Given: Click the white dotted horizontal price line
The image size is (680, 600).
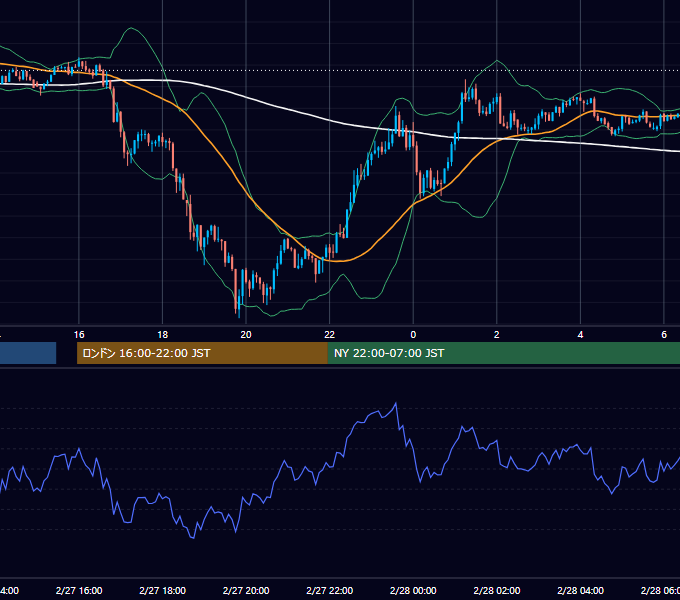Looking at the screenshot, I should click(x=340, y=70).
